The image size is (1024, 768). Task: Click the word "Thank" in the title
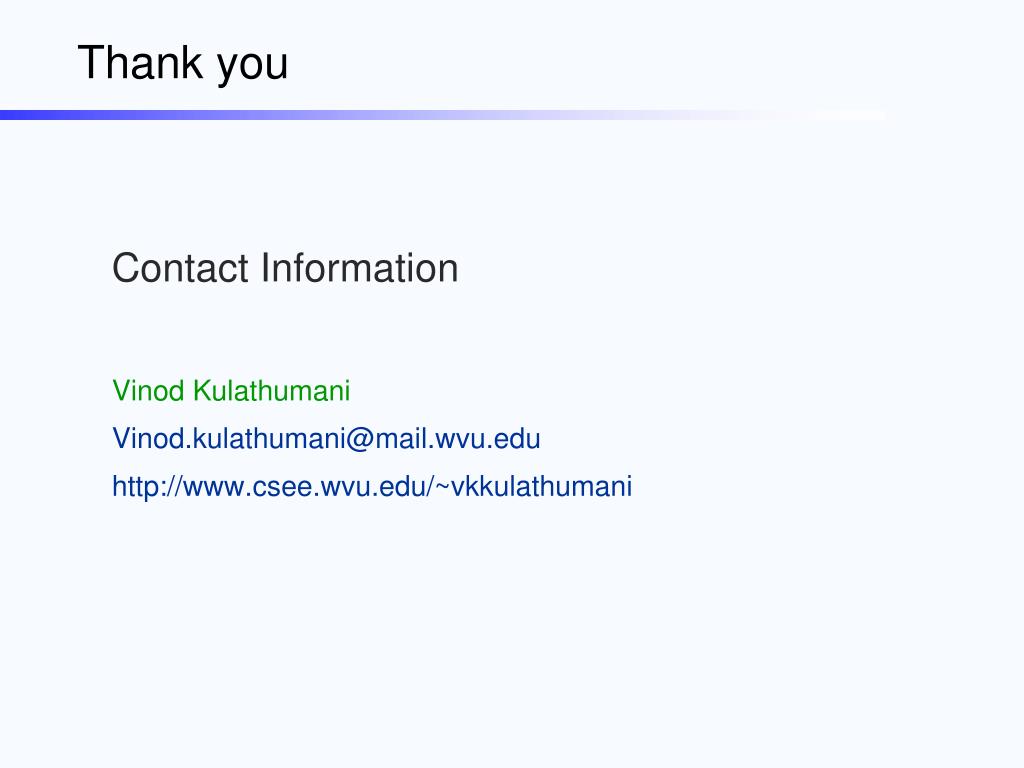click(x=140, y=62)
